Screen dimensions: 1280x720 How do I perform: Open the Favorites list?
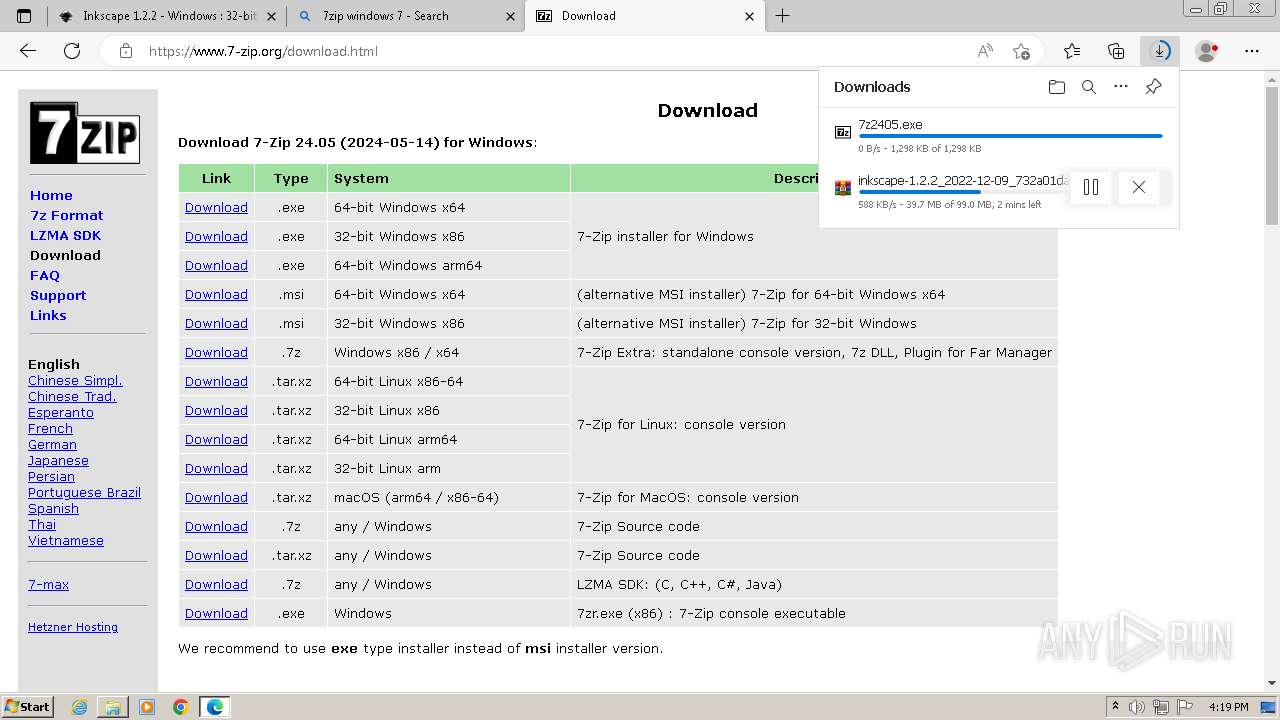pos(1072,51)
